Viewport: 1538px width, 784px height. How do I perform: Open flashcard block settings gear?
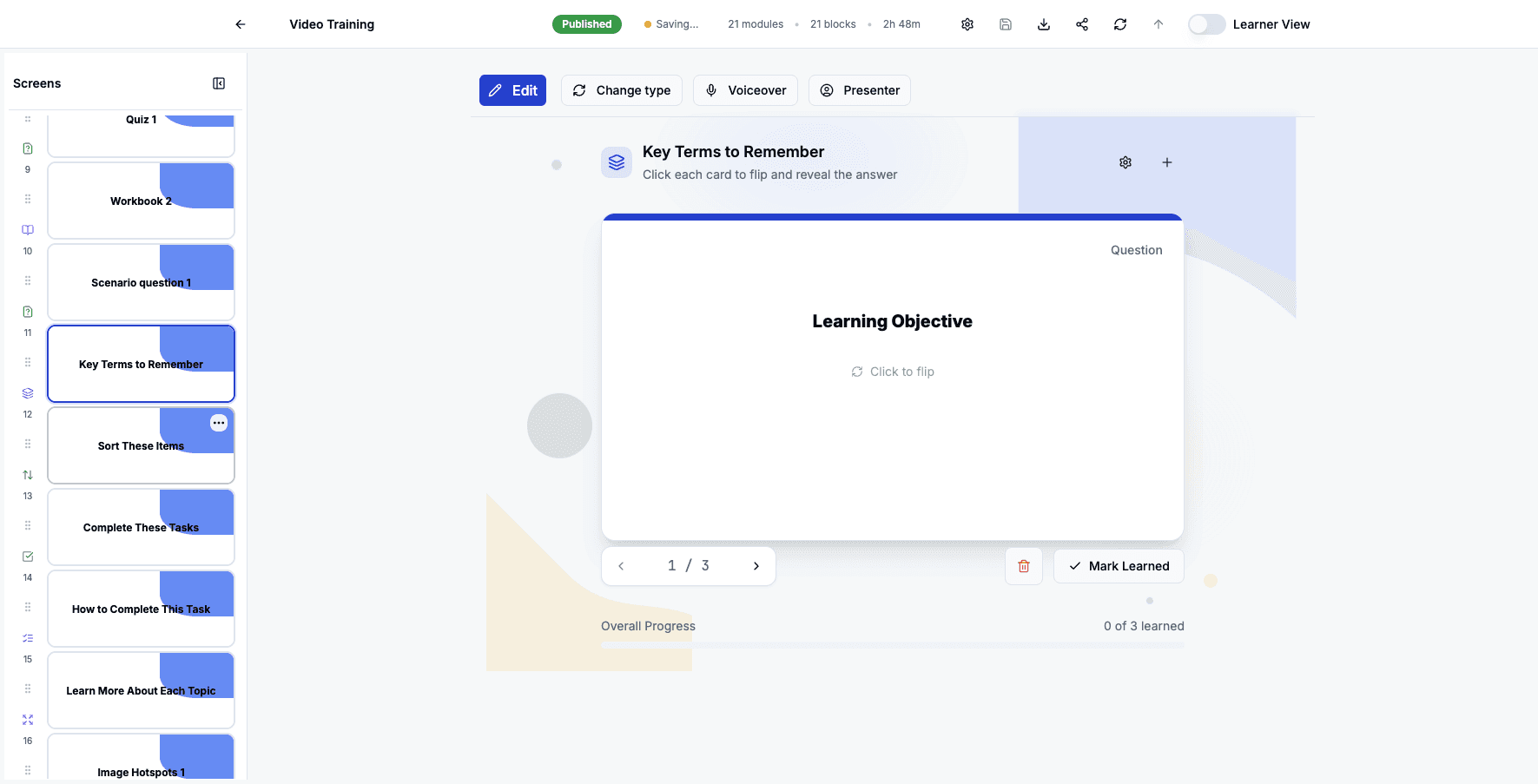coord(1125,162)
